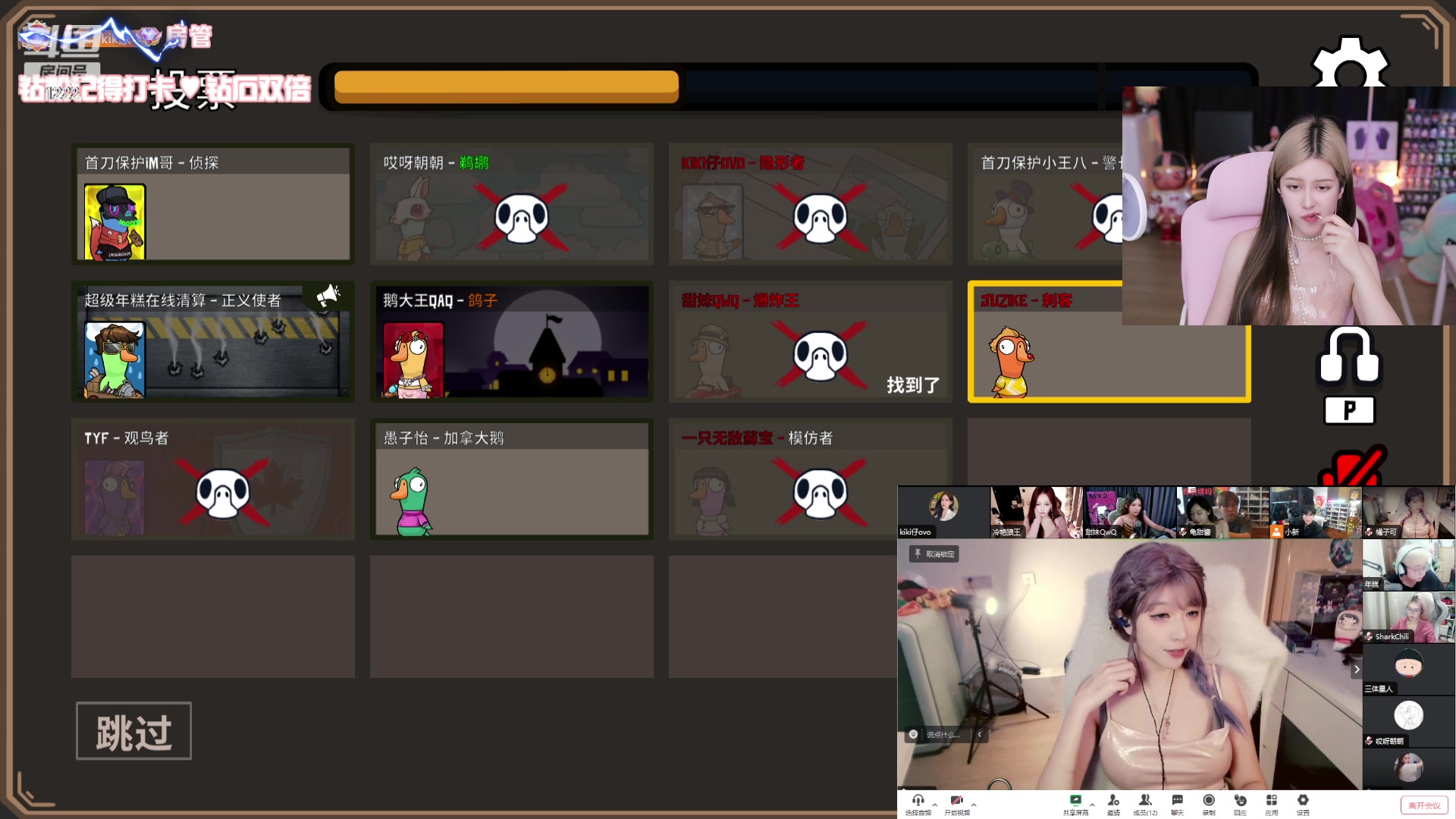Viewport: 1456px width, 819px height.
Task: Toggle the P push-to-talk key indicator
Action: click(x=1349, y=411)
